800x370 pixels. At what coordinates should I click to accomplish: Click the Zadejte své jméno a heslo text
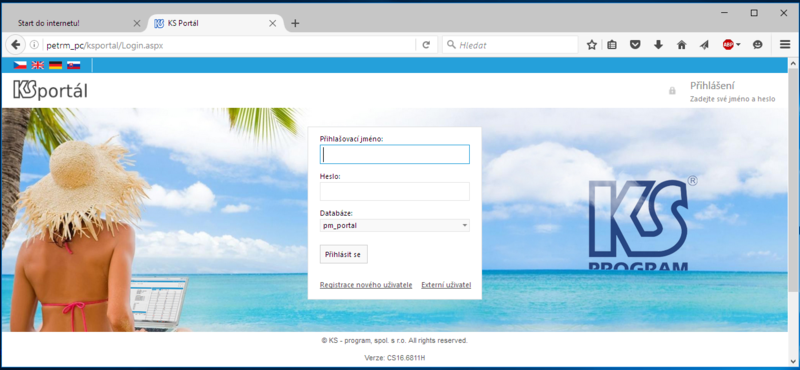click(733, 99)
